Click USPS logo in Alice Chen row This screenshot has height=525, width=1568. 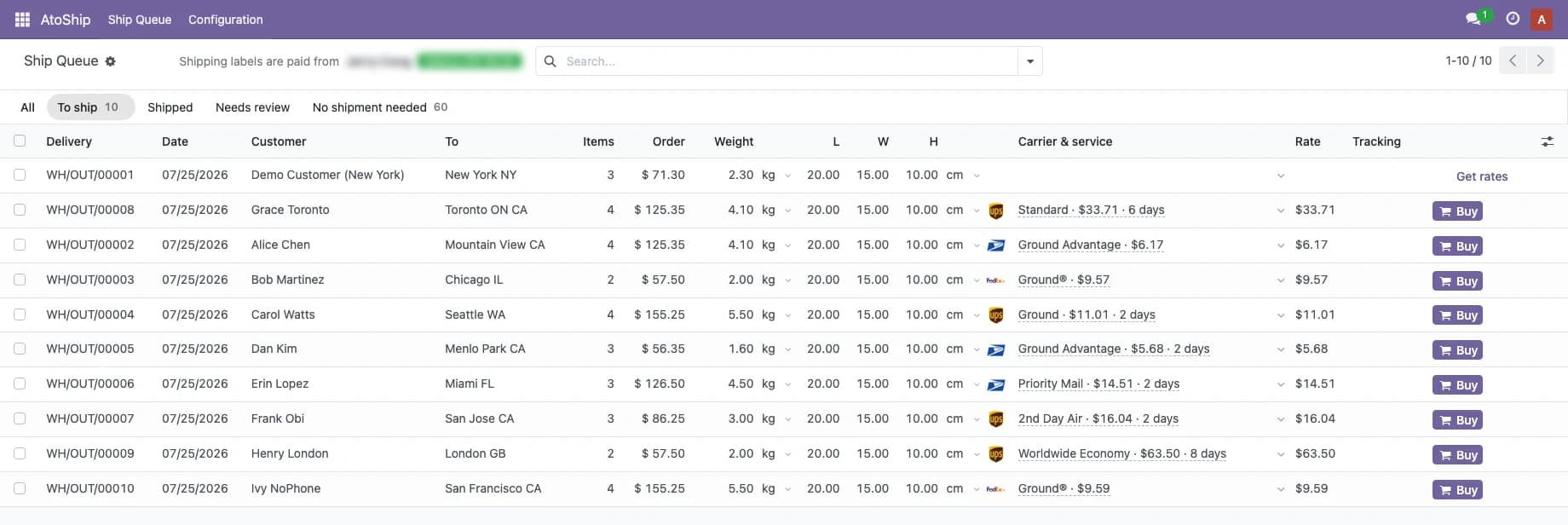[995, 245]
